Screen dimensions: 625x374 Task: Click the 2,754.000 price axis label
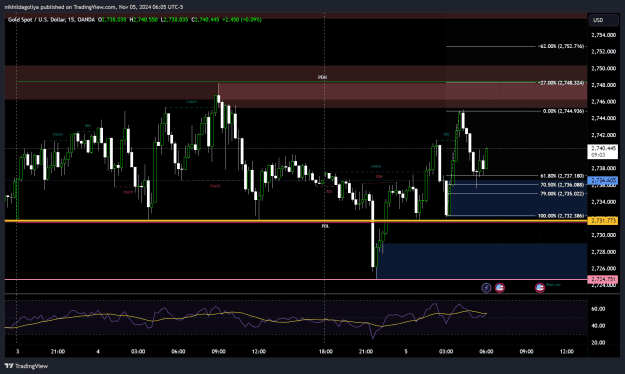[x=603, y=35]
